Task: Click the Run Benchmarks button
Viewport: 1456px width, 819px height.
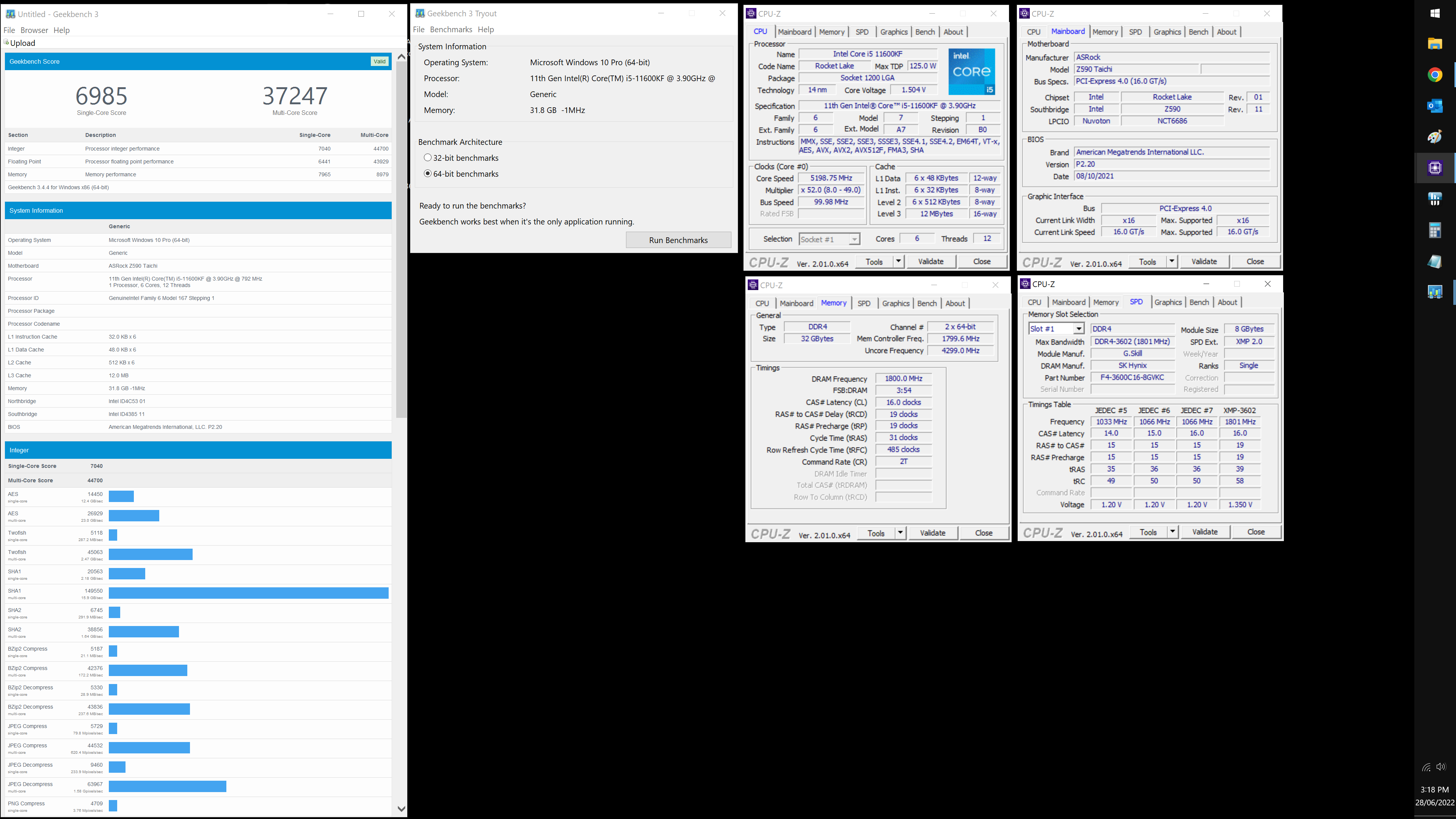Action: tap(678, 240)
